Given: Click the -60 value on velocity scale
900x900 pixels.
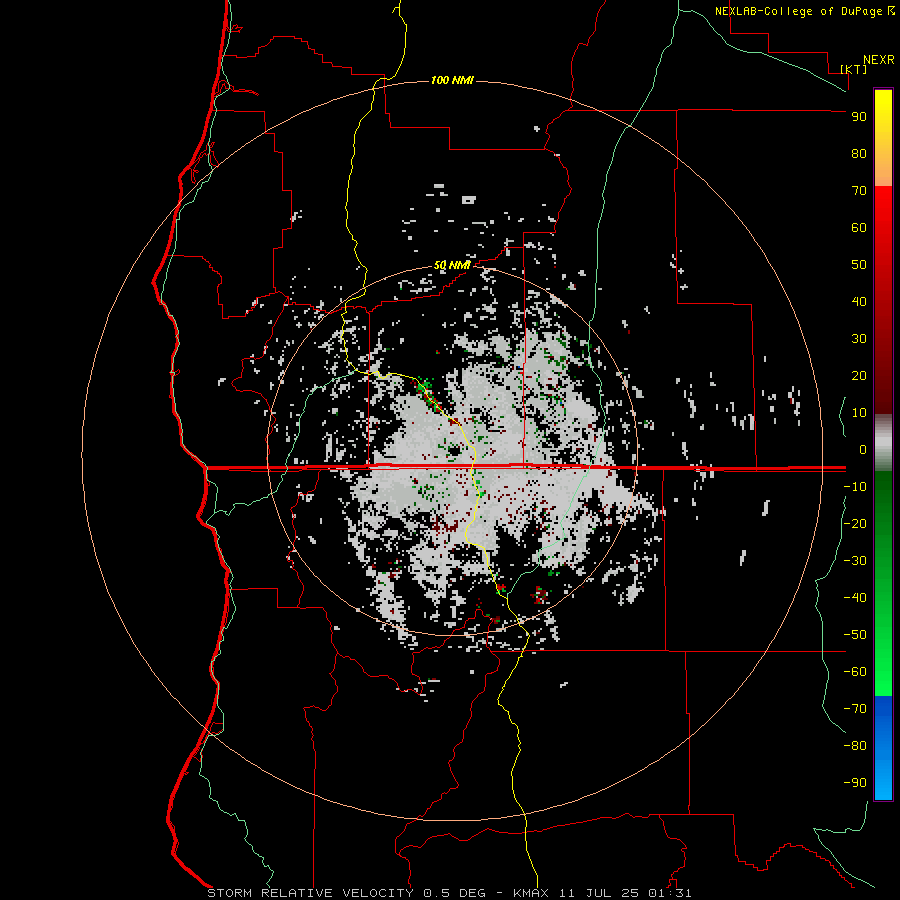Looking at the screenshot, I should (855, 672).
